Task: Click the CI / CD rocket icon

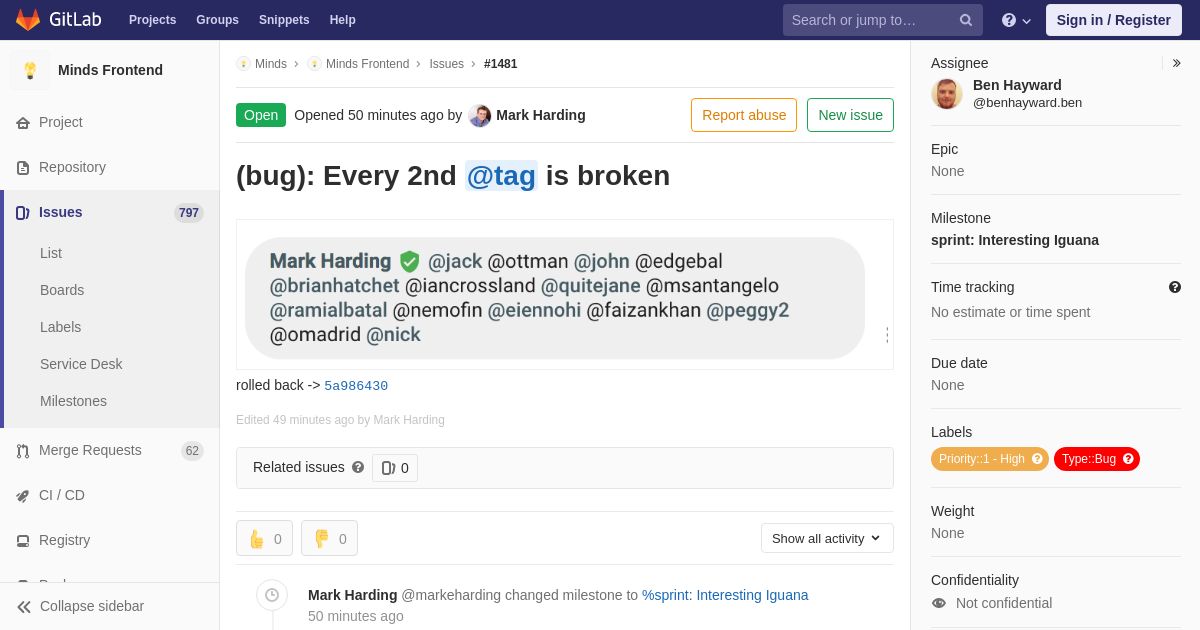Action: pyautogui.click(x=23, y=496)
